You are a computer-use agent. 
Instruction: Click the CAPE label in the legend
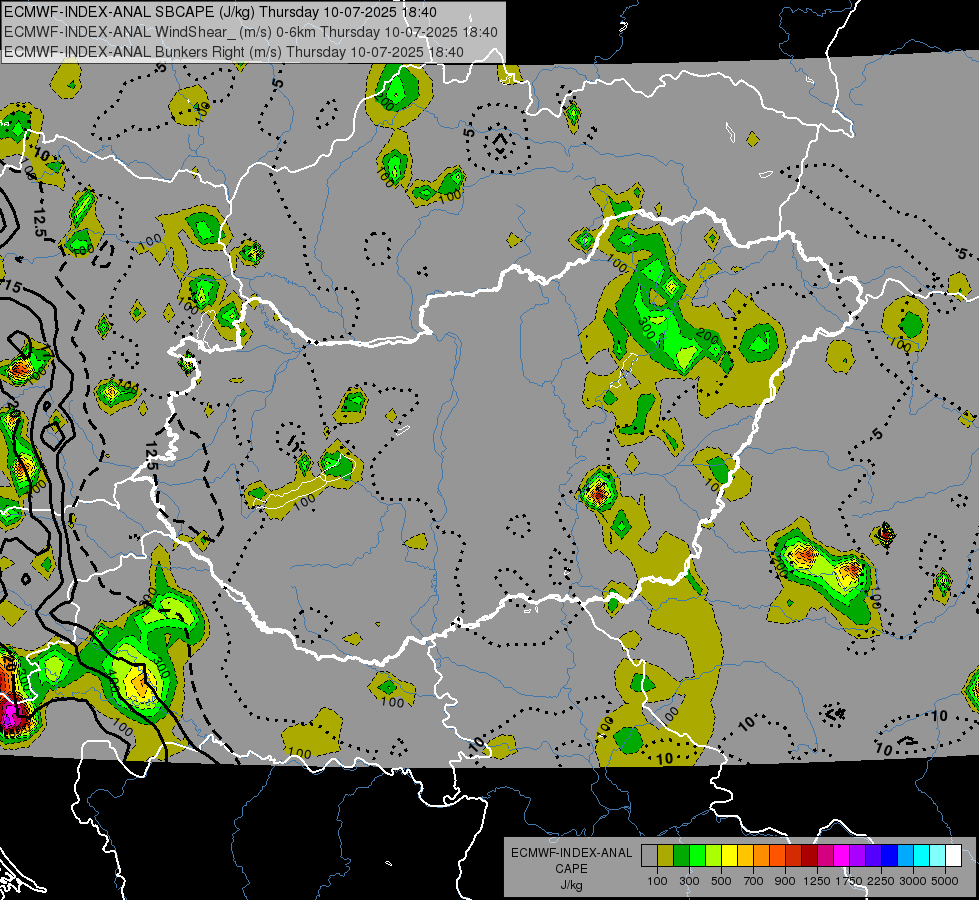(571, 869)
